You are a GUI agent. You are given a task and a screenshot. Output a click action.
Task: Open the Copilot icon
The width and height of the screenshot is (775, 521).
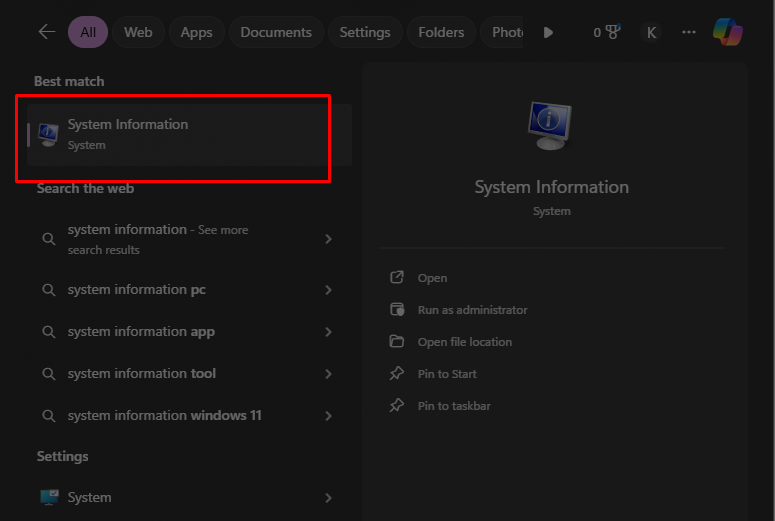[x=727, y=32]
